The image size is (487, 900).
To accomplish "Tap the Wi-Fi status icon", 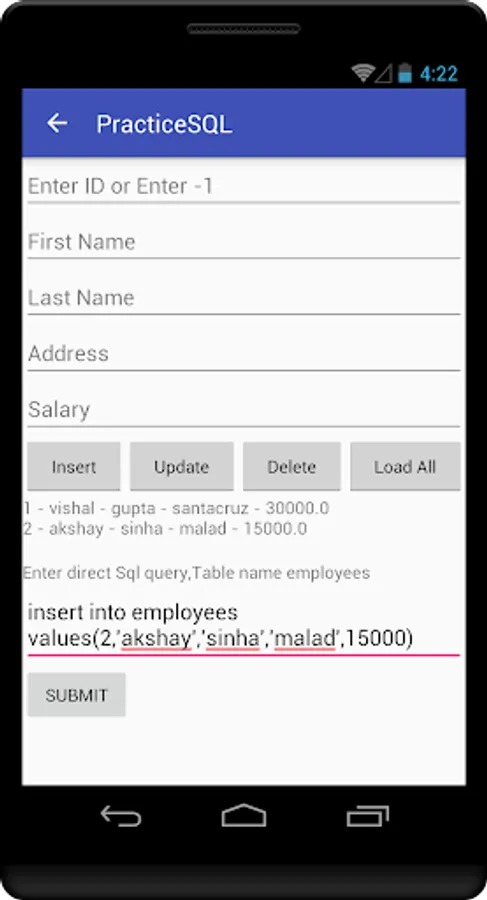I will 363,73.
